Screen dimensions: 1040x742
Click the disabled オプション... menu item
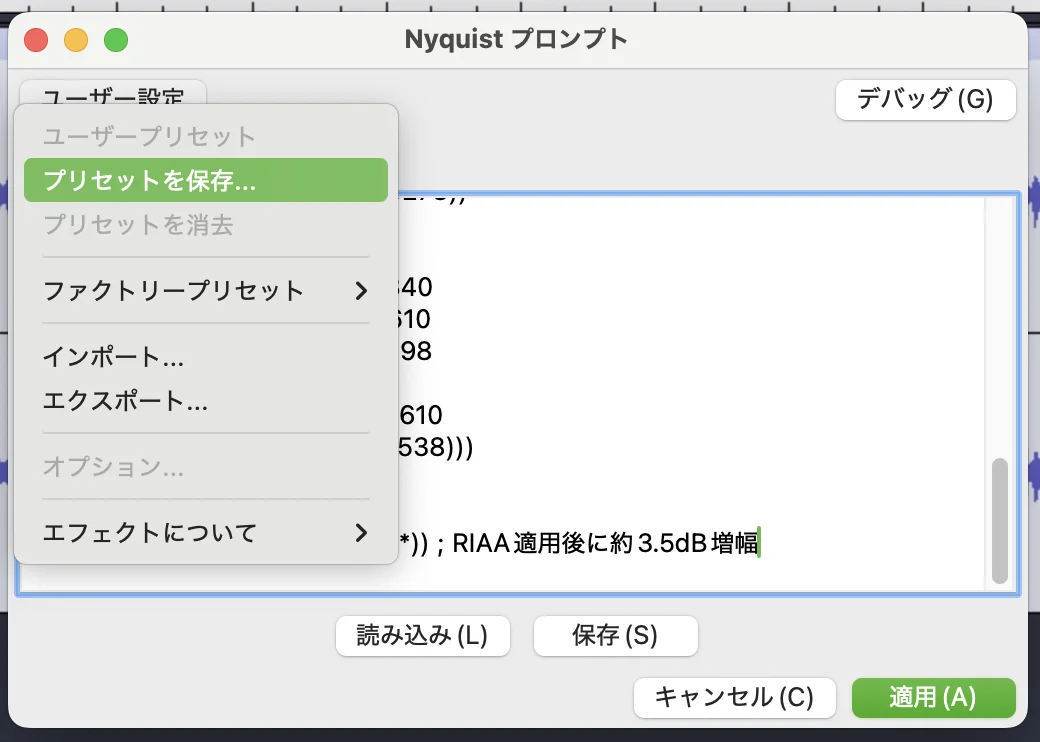point(113,467)
